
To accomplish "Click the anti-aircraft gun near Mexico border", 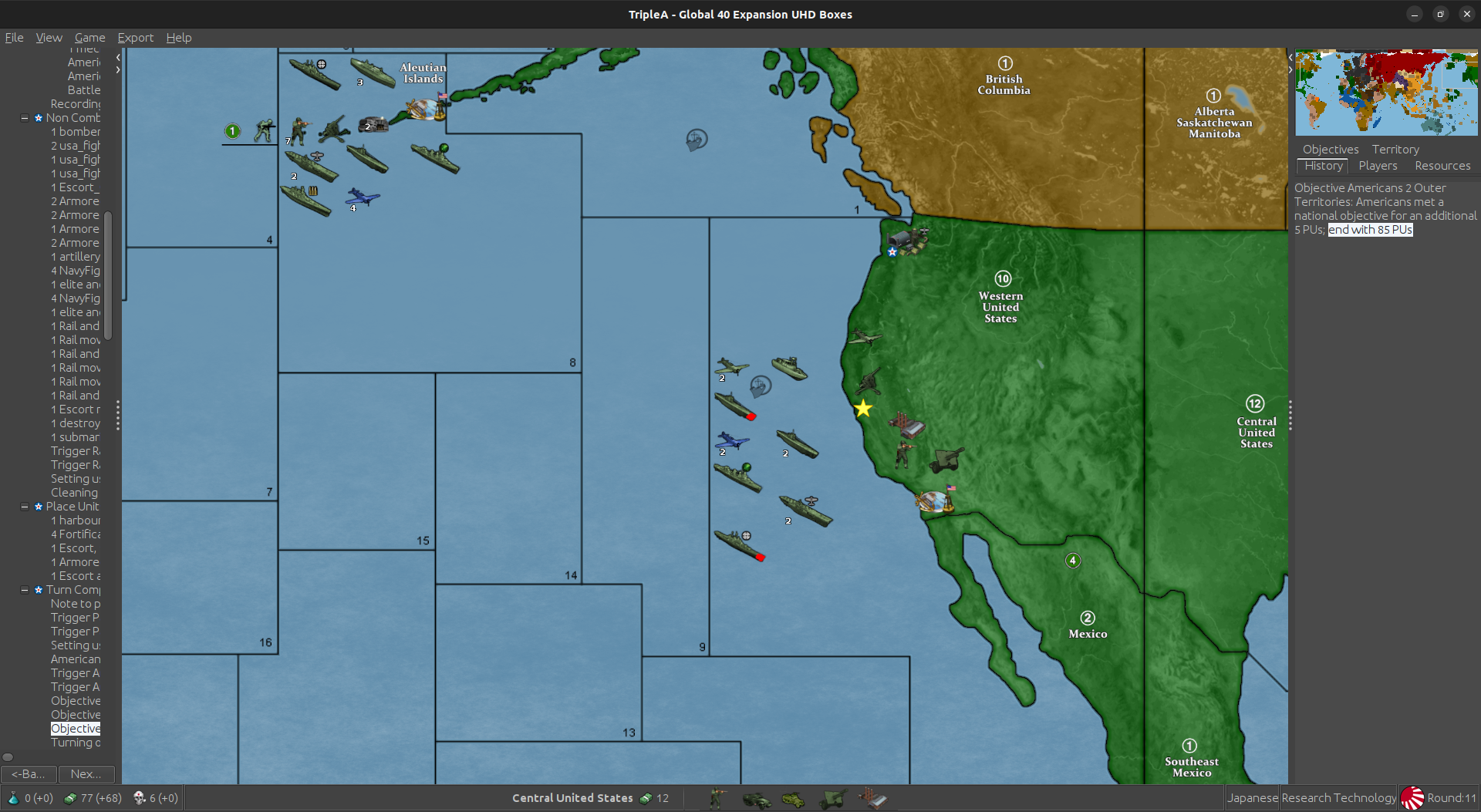I will (x=946, y=460).
